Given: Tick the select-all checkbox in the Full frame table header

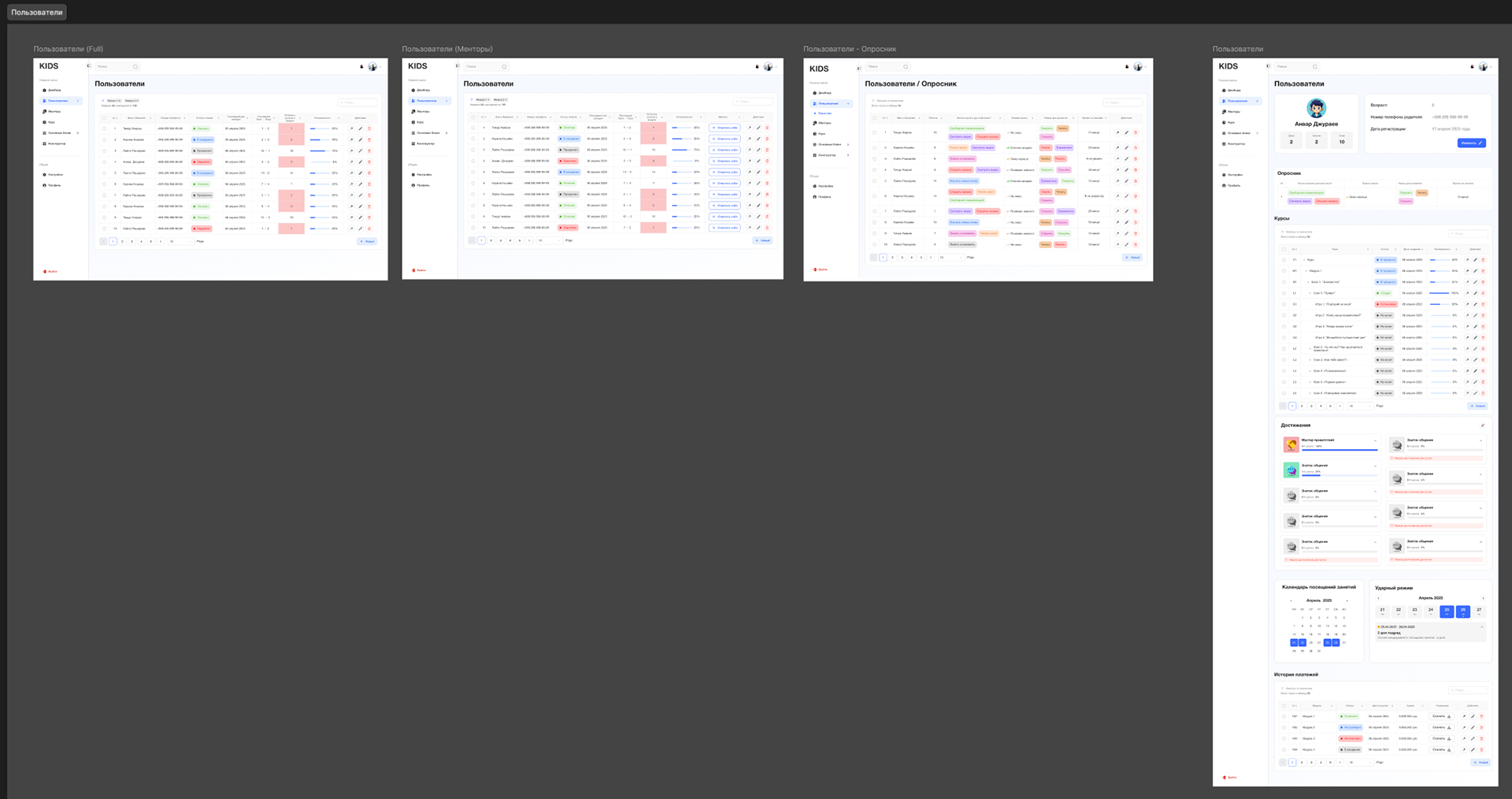Looking at the screenshot, I should [x=104, y=118].
